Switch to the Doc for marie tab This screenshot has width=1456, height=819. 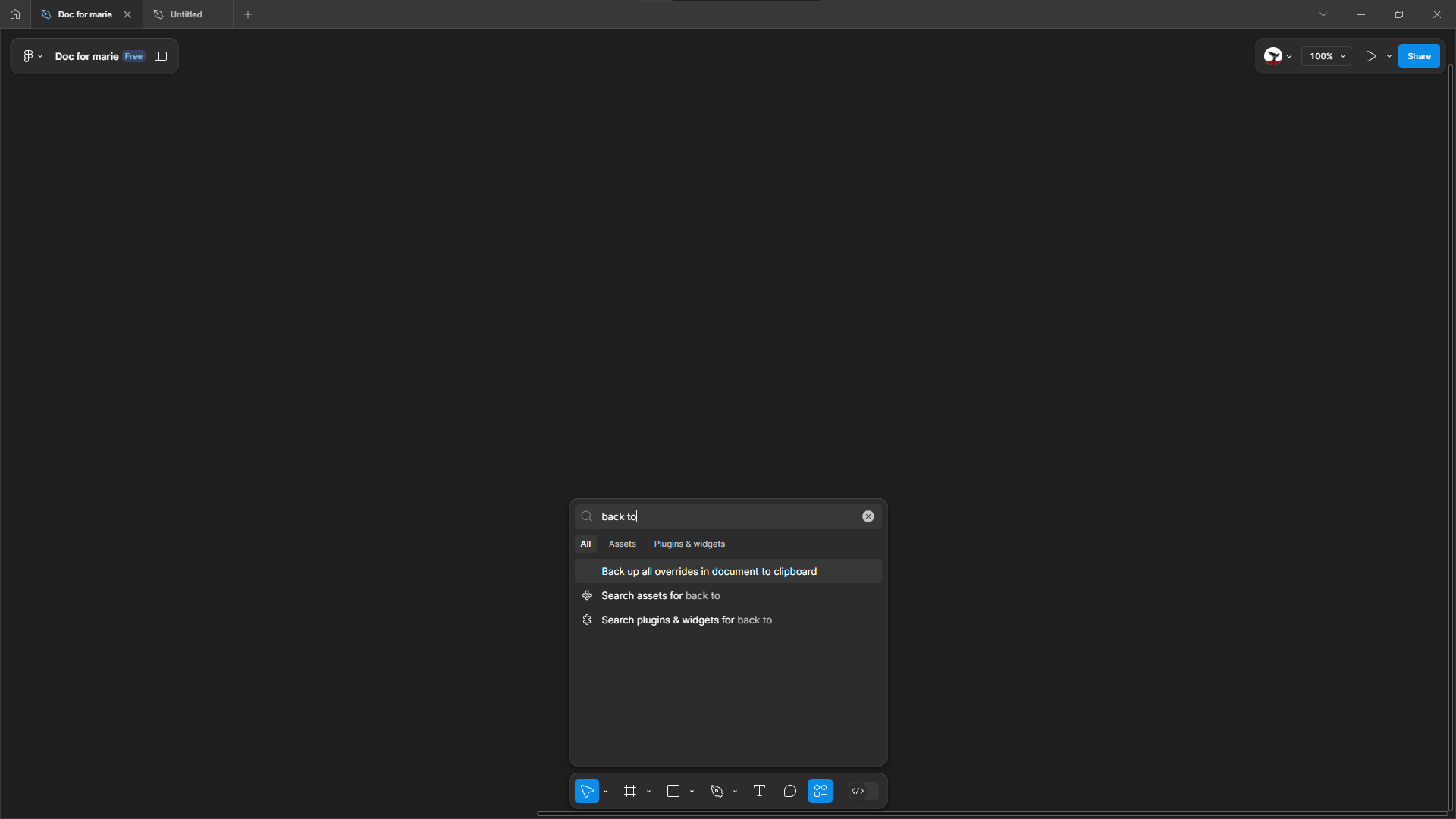85,14
